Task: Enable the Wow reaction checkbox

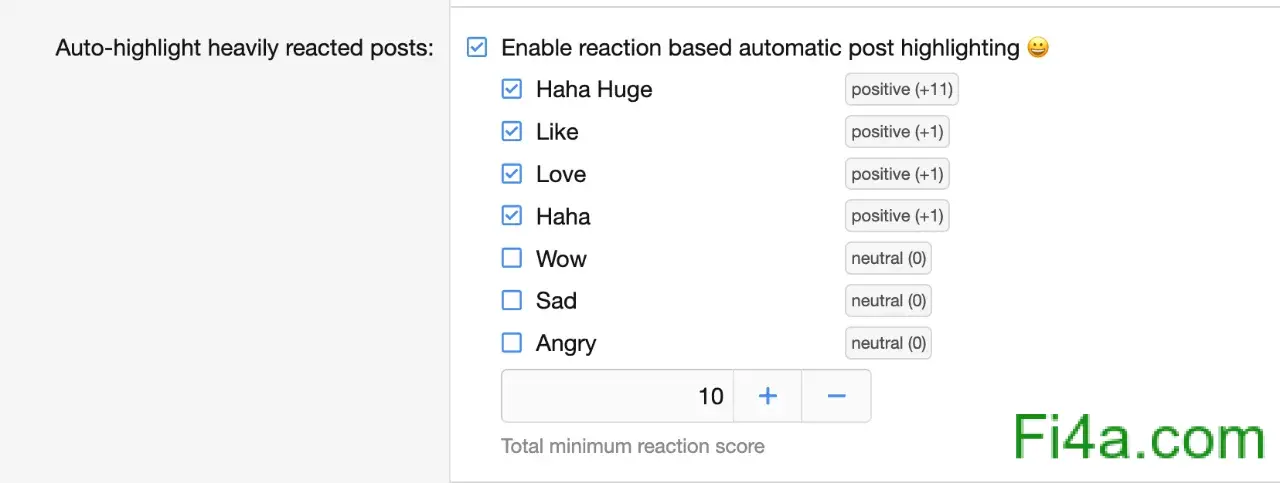Action: coord(511,258)
